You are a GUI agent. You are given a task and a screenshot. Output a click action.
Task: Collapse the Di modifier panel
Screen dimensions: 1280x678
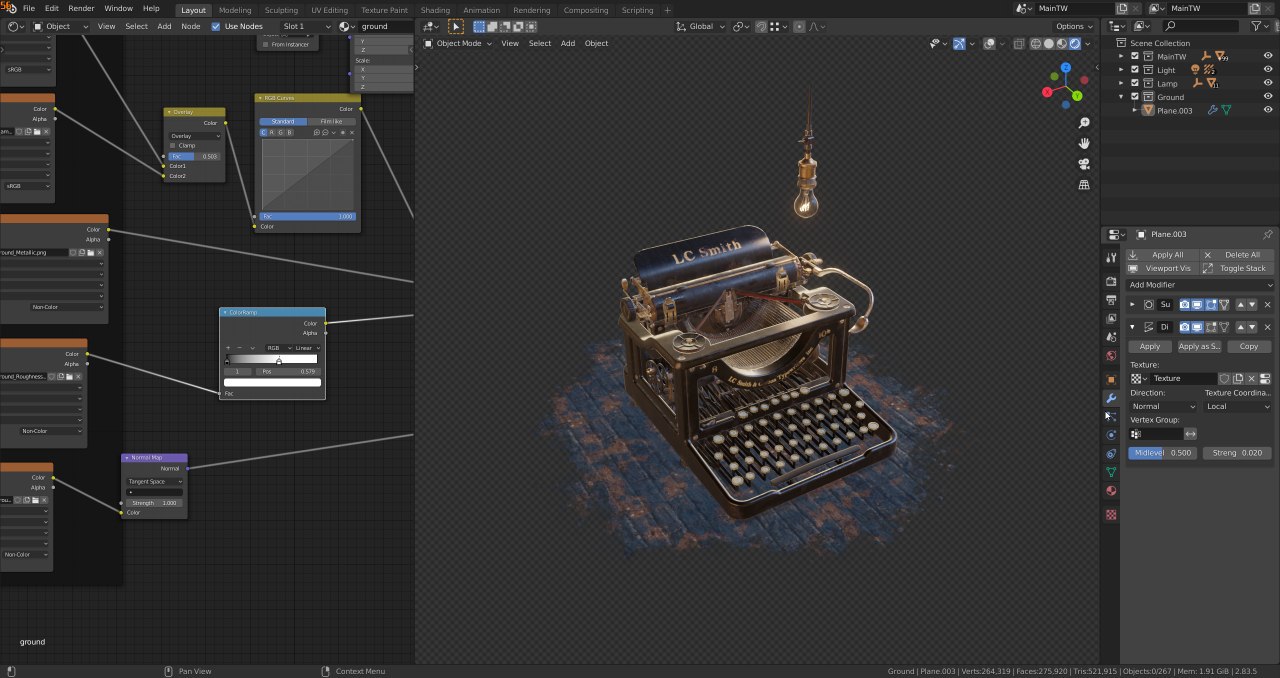pyautogui.click(x=1133, y=327)
